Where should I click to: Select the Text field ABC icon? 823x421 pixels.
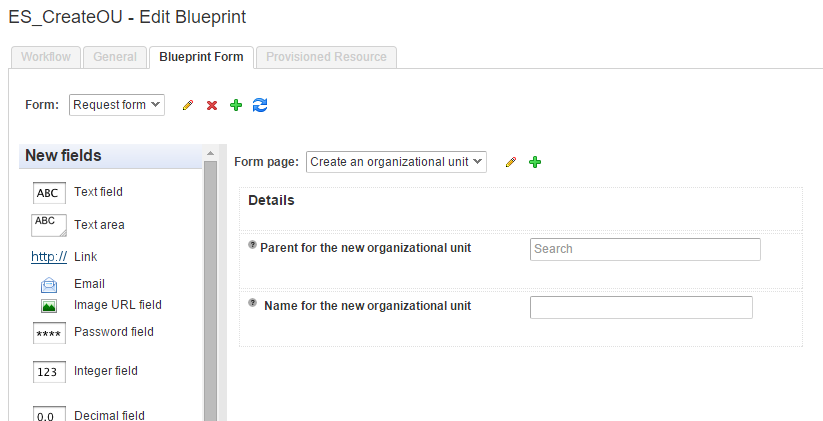[x=49, y=193]
